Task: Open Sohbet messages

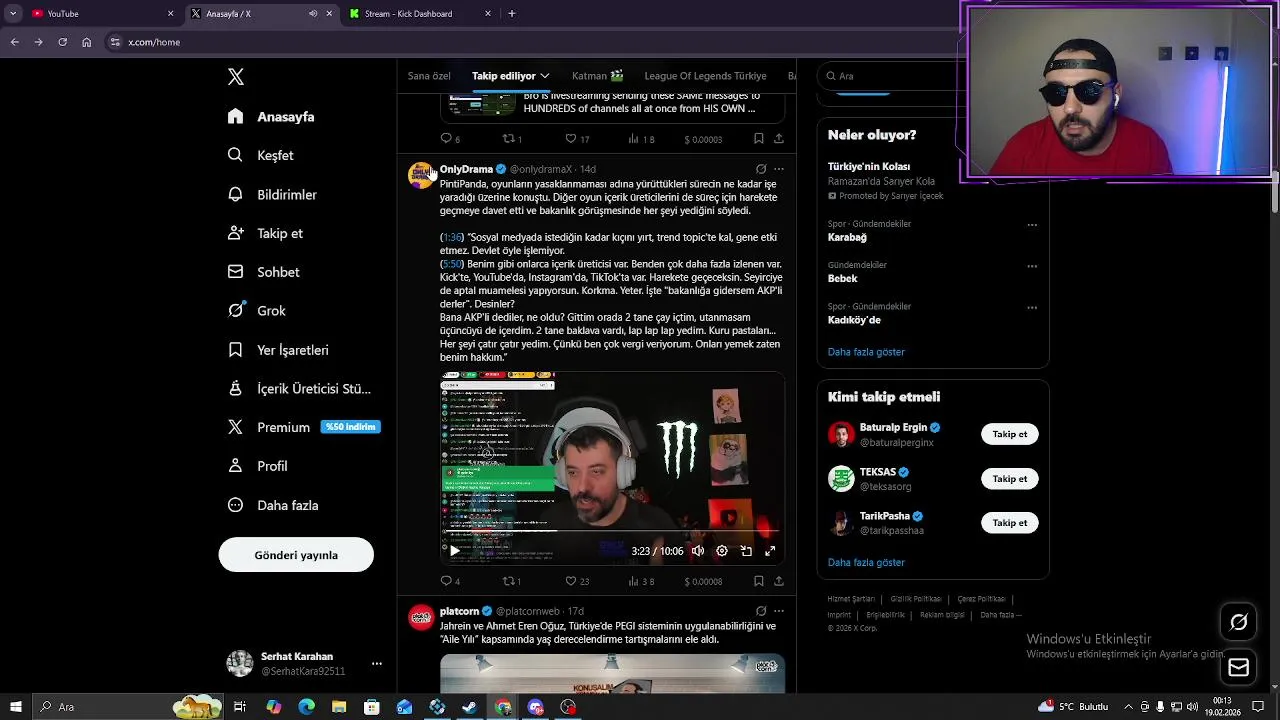Action: [x=263, y=272]
